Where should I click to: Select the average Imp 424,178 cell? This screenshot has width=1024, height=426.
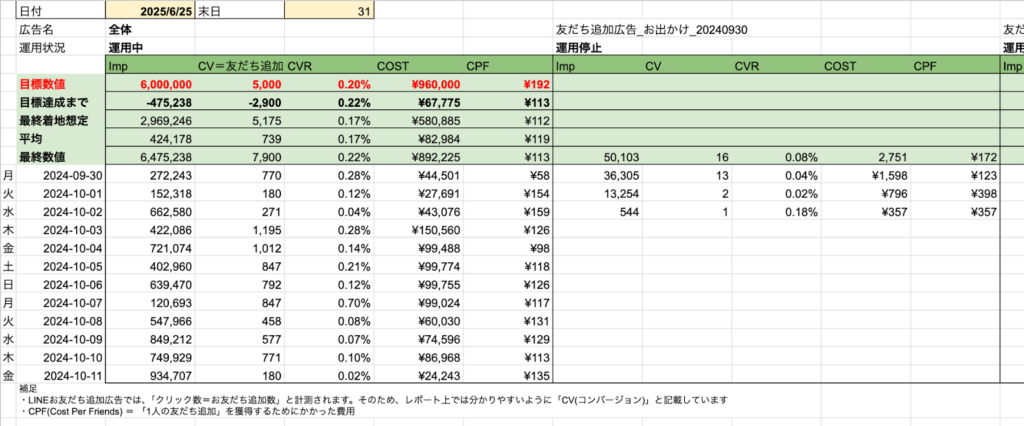(x=150, y=139)
